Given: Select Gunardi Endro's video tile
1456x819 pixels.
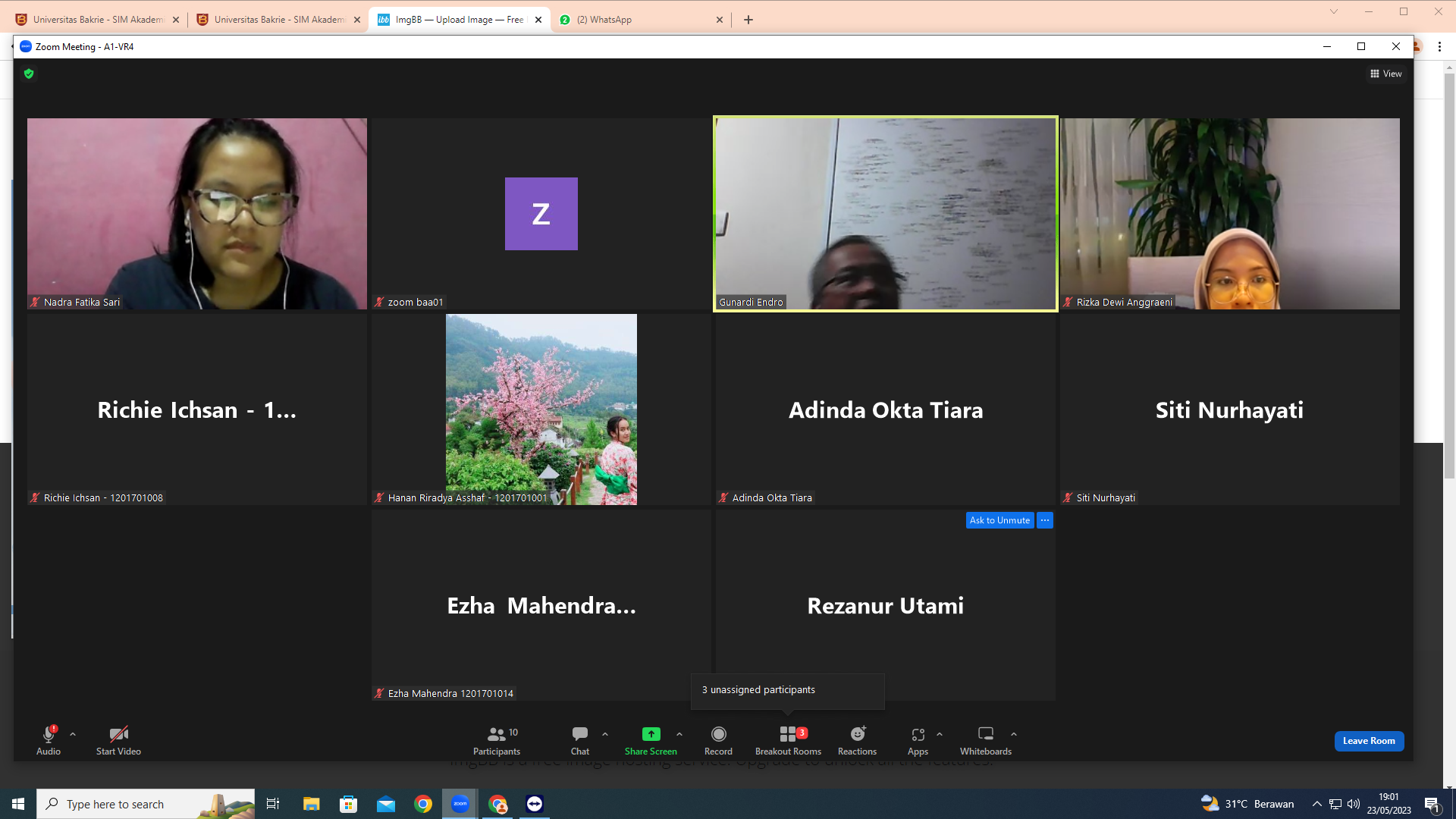Looking at the screenshot, I should [x=886, y=213].
